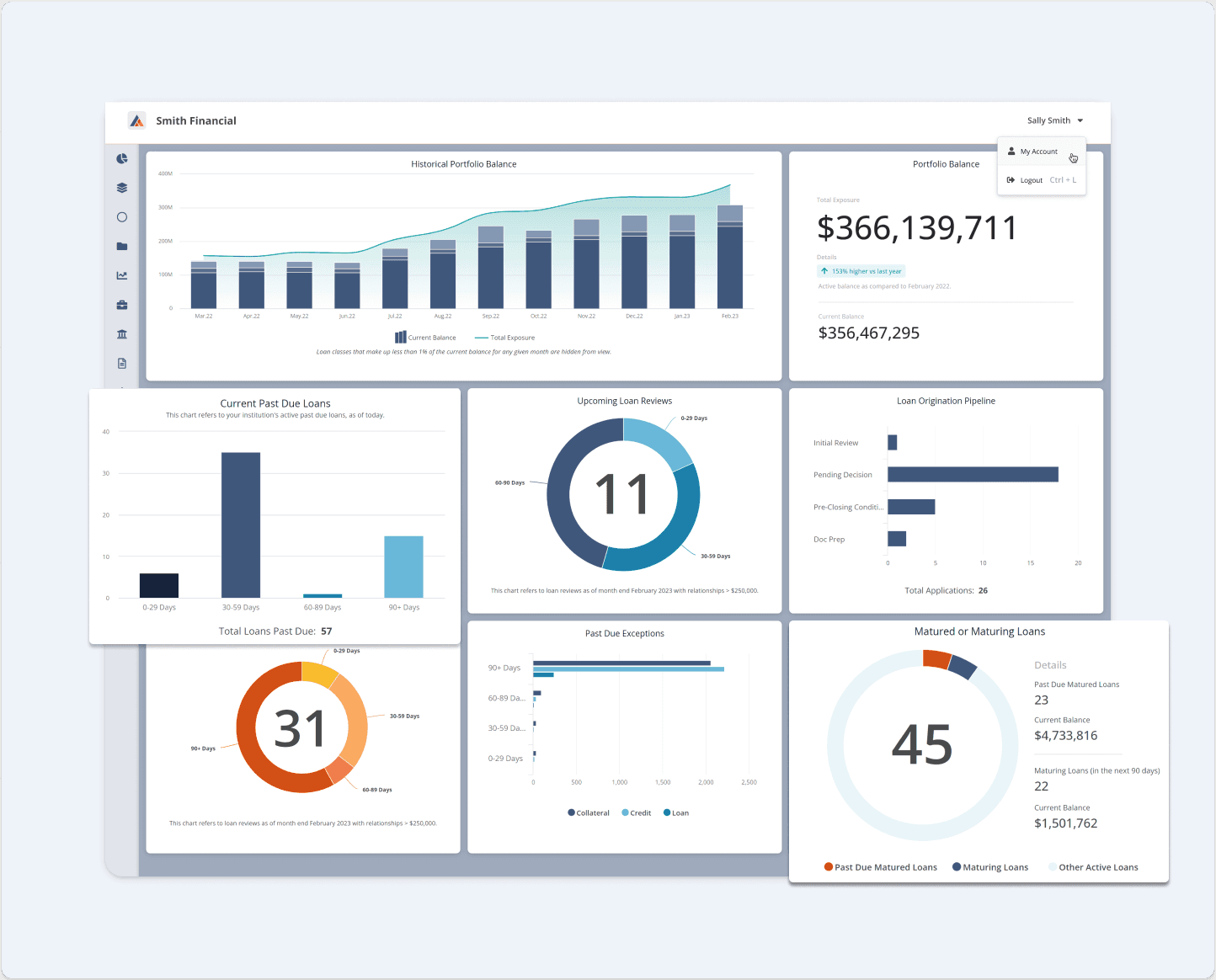Toggle the Collateral legend in Past Due Exceptions
The width and height of the screenshot is (1216, 980).
point(589,813)
